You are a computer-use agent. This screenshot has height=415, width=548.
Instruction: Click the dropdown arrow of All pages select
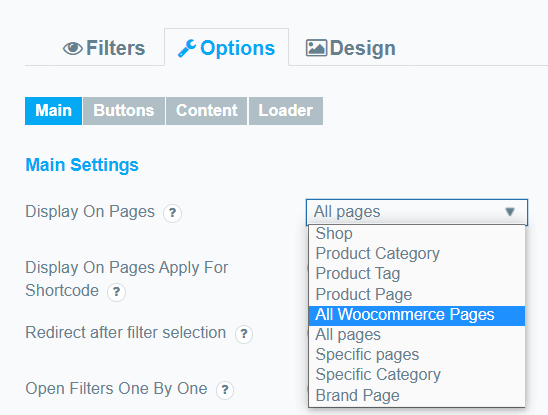(510, 212)
